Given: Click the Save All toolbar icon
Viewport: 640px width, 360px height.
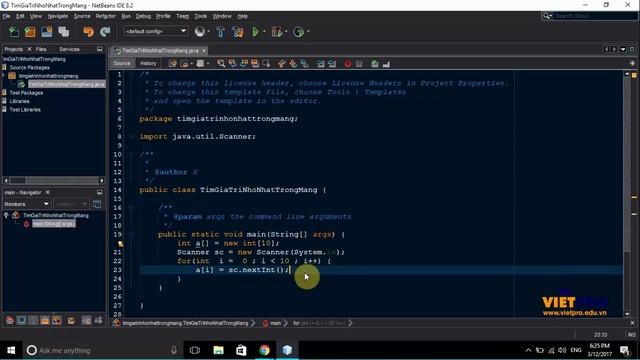Looking at the screenshot, I should (x=64, y=32).
